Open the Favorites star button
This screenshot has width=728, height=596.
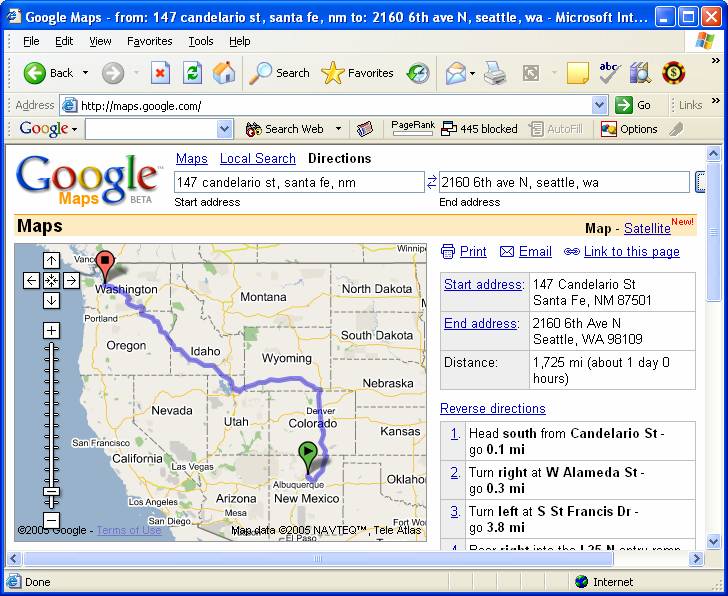(x=332, y=73)
